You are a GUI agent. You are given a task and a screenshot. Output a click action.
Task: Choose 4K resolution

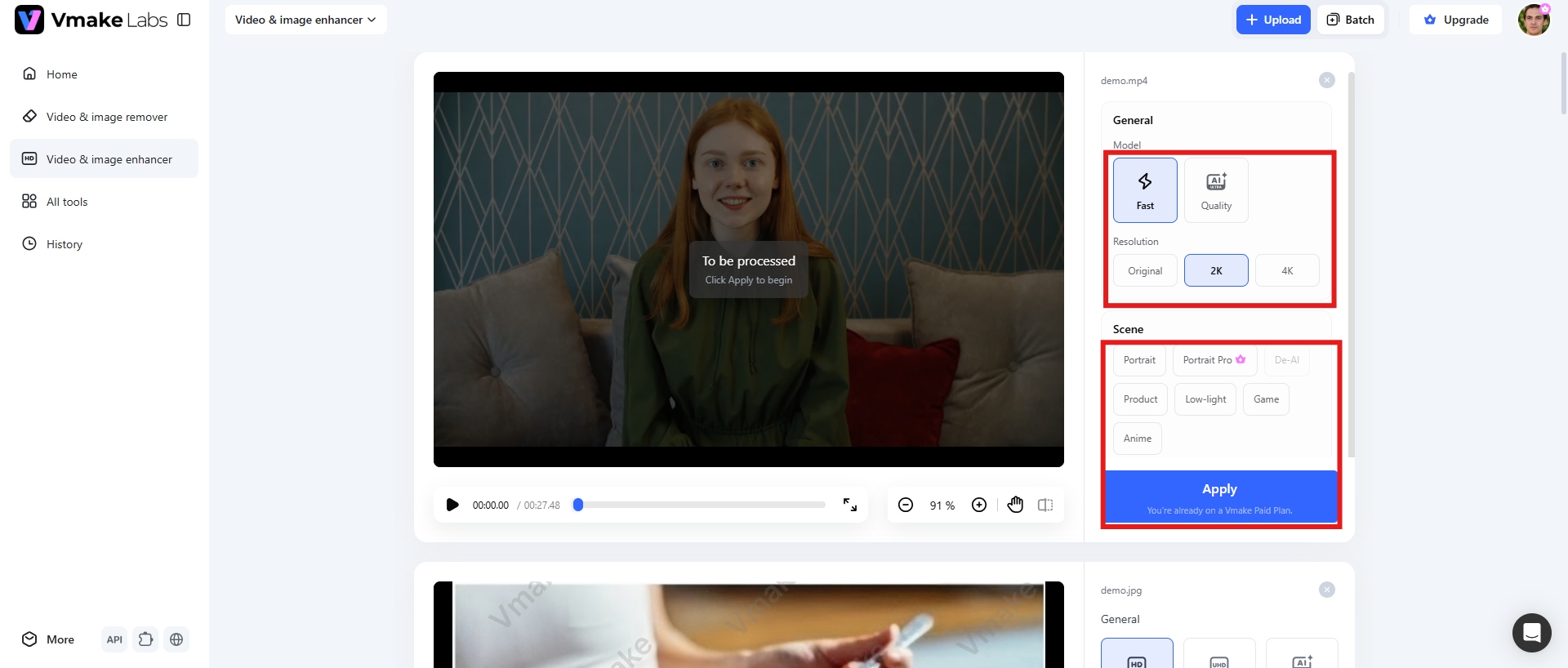coord(1287,270)
